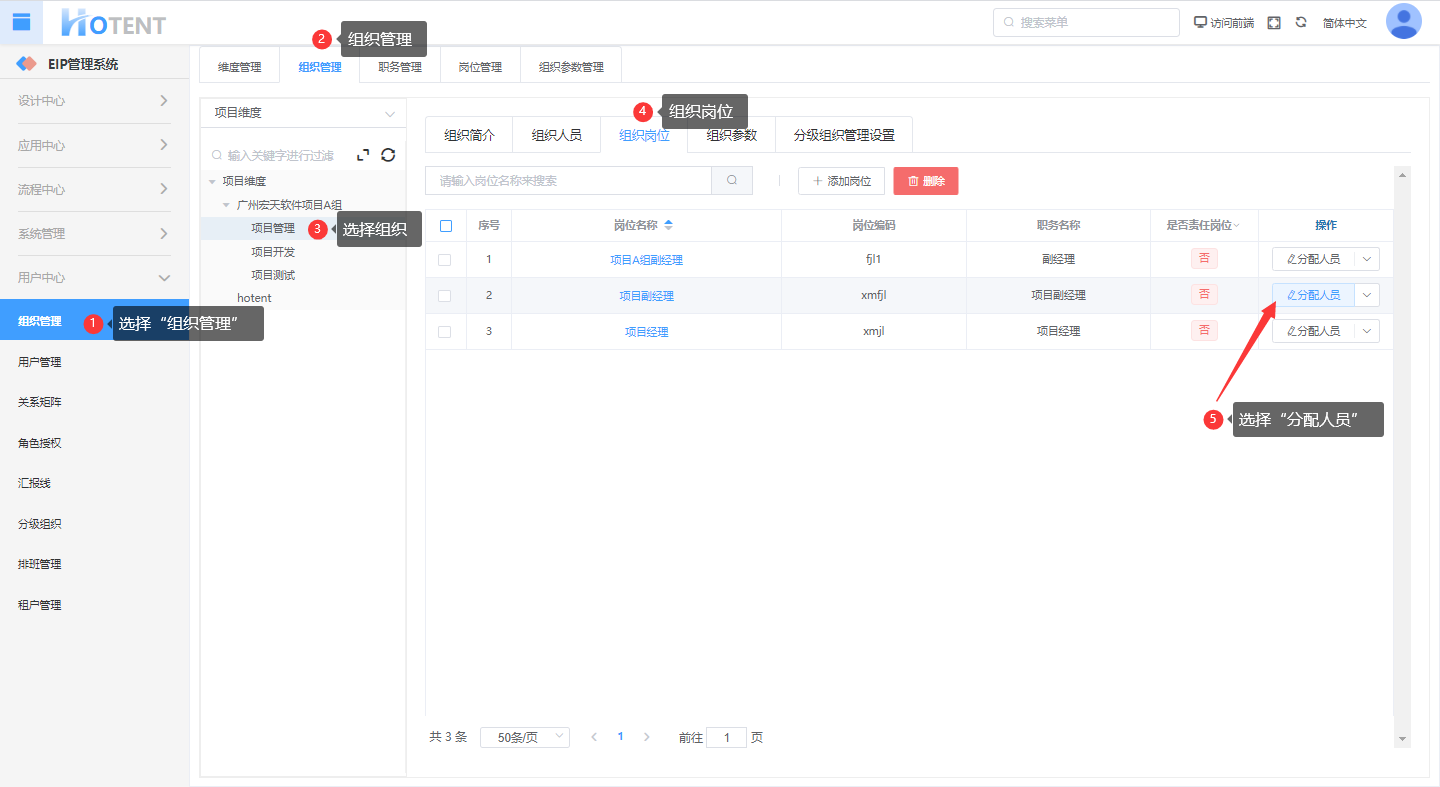Refresh the organization tree
This screenshot has height=787, width=1440.
pyautogui.click(x=388, y=155)
